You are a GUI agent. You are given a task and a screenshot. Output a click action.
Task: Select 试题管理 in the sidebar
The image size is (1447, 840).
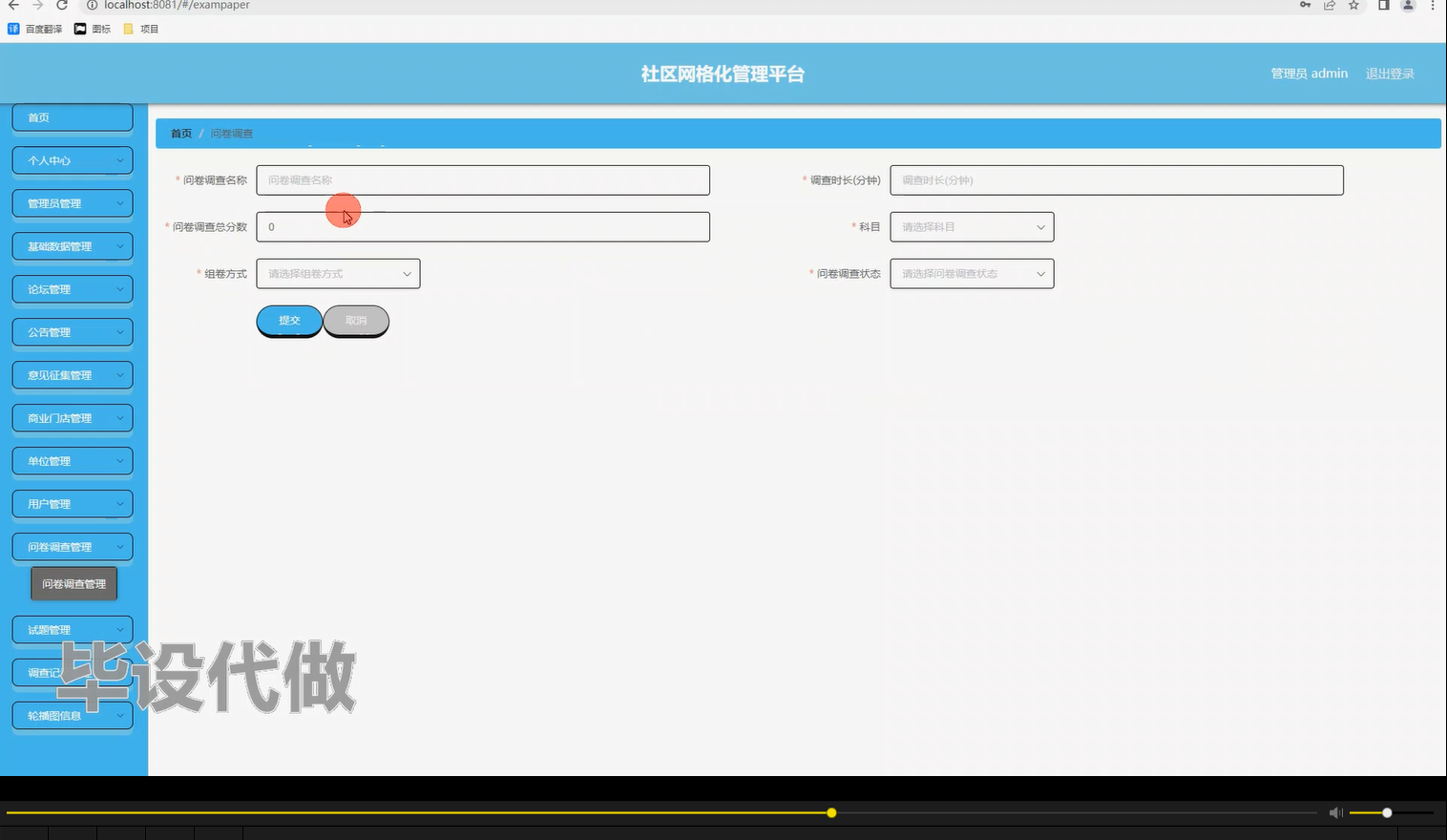click(x=72, y=629)
